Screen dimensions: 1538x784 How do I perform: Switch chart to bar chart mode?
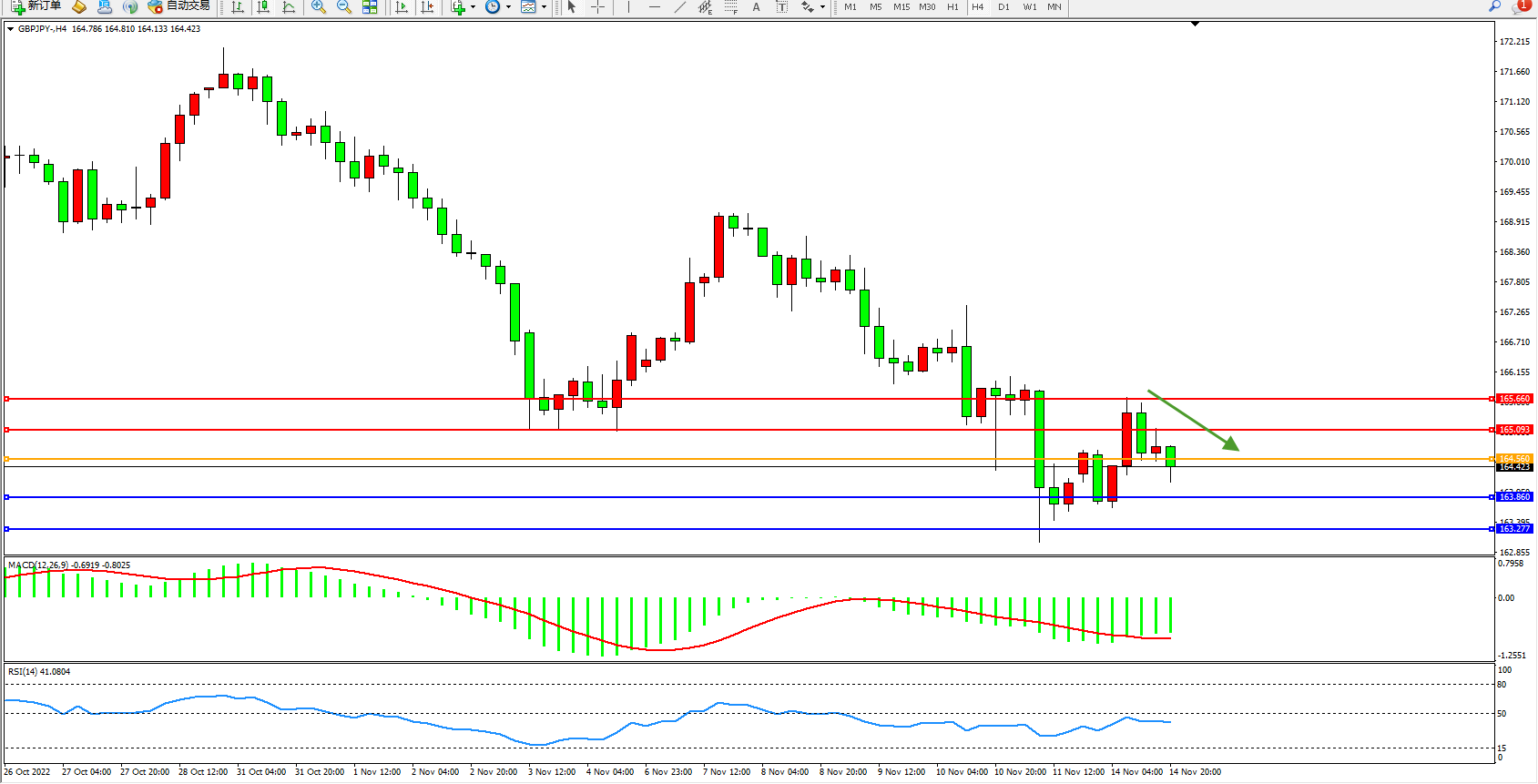tap(238, 7)
